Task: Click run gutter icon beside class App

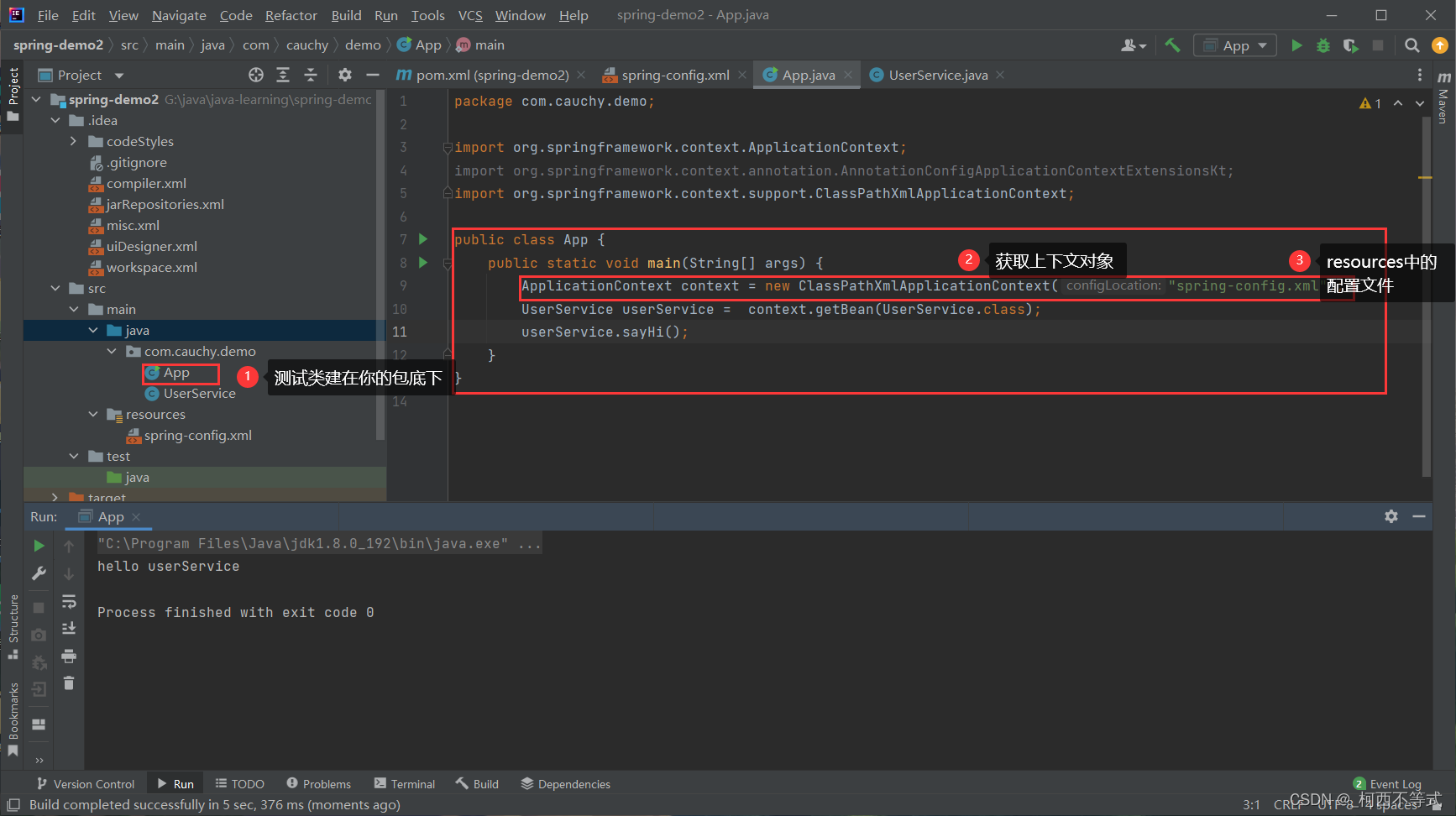Action: click(x=423, y=239)
